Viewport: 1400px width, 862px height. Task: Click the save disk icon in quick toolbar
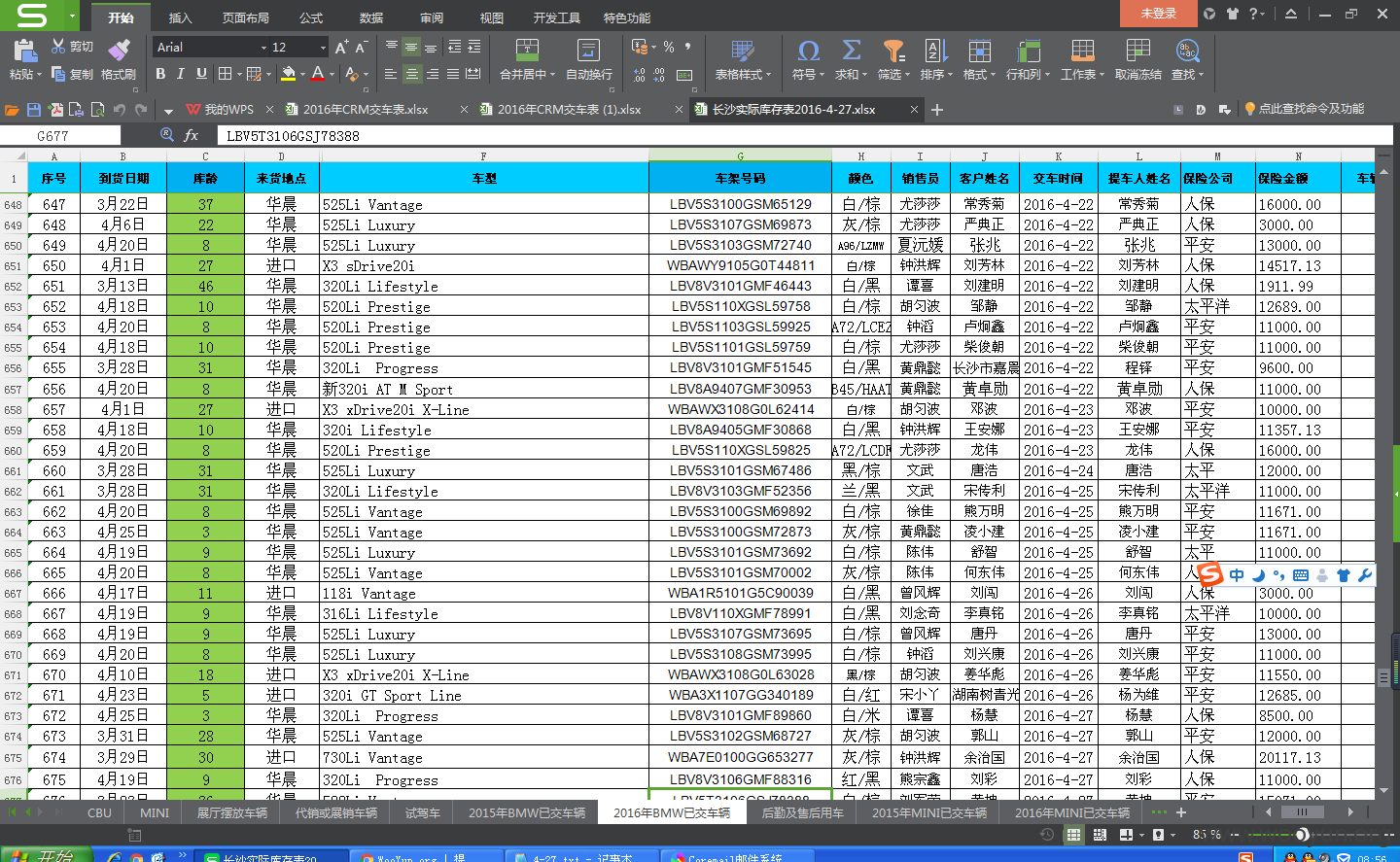(x=34, y=110)
